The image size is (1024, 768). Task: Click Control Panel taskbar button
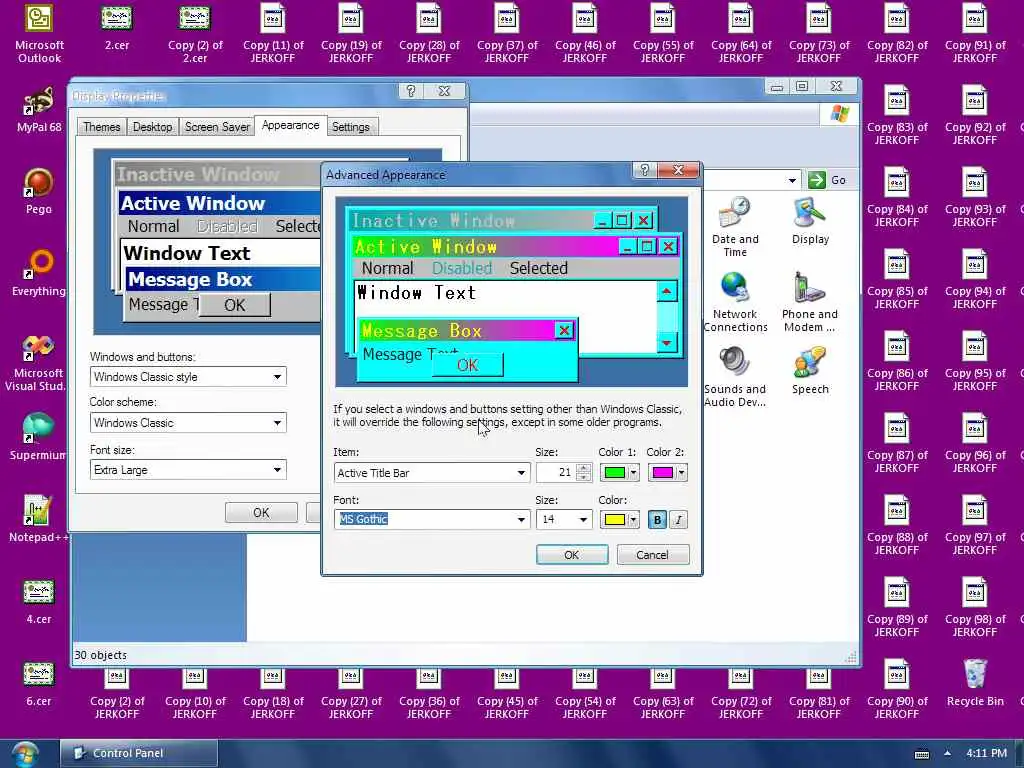(139, 754)
